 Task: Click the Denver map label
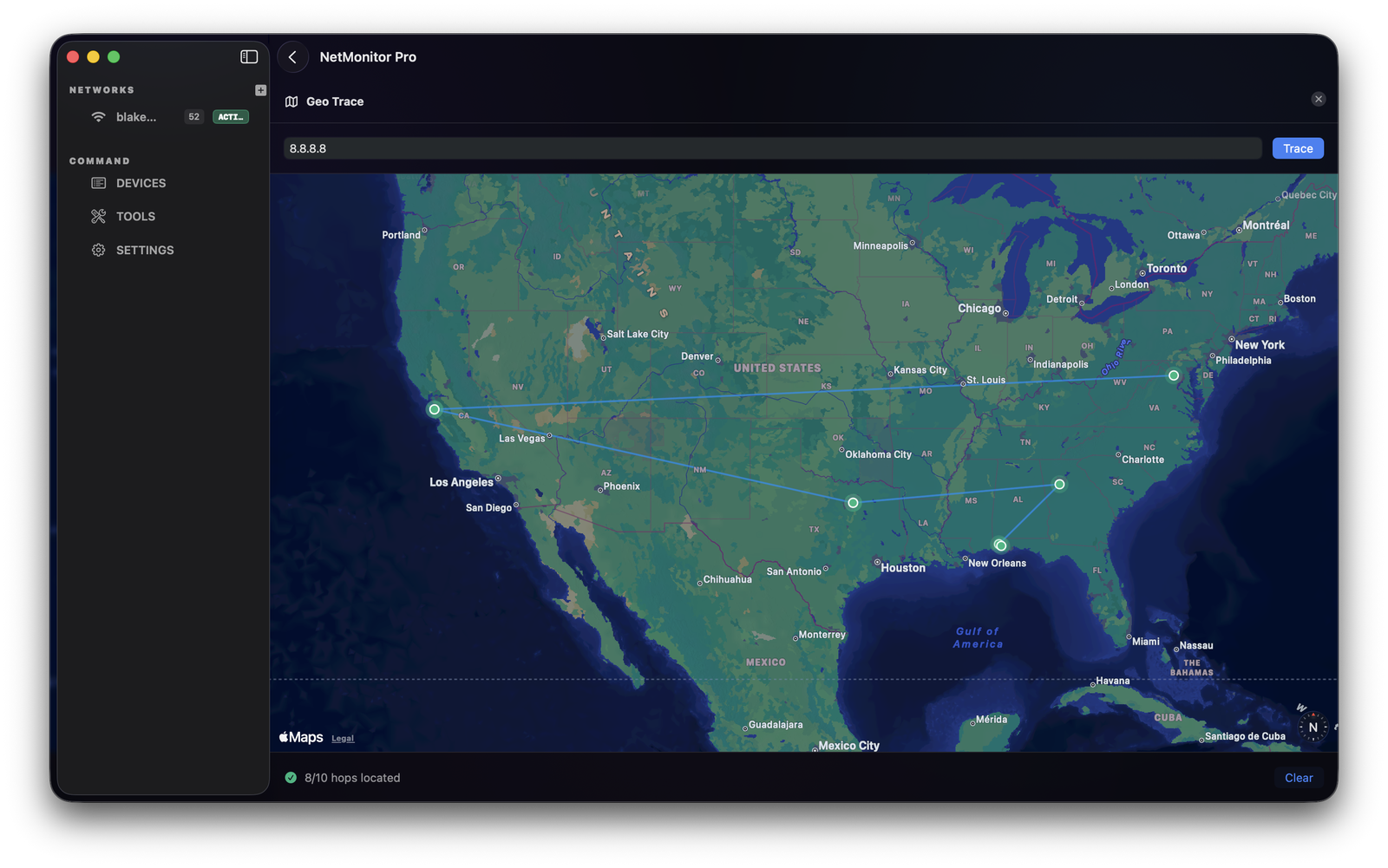[x=697, y=356]
